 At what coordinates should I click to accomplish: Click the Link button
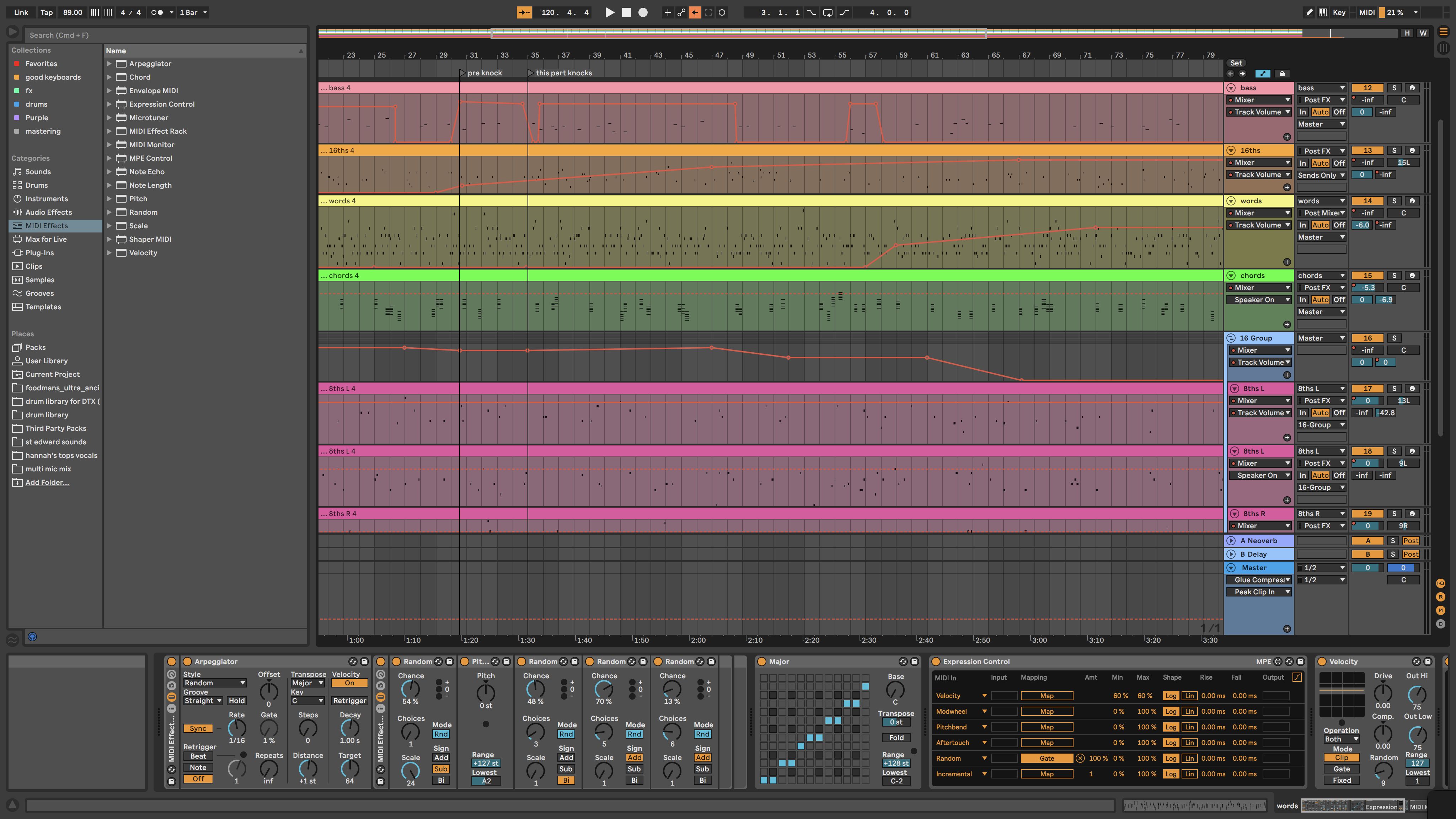coord(21,12)
